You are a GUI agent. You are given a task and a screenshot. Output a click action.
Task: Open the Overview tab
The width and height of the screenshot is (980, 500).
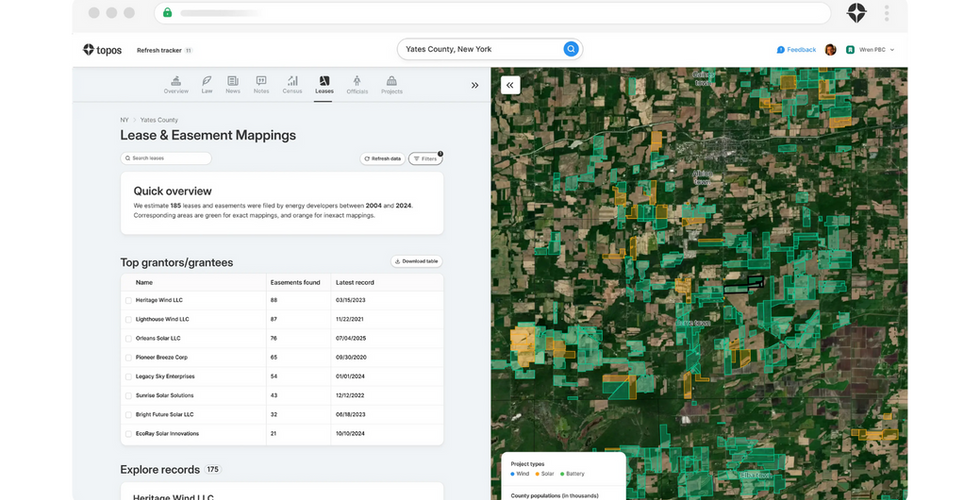pyautogui.click(x=176, y=84)
